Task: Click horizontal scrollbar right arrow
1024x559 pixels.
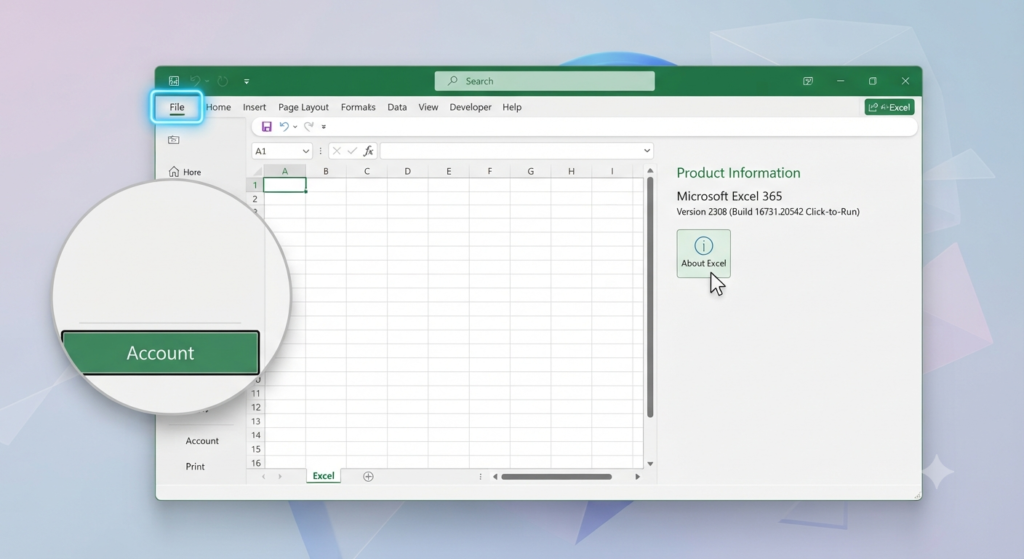Action: (637, 477)
